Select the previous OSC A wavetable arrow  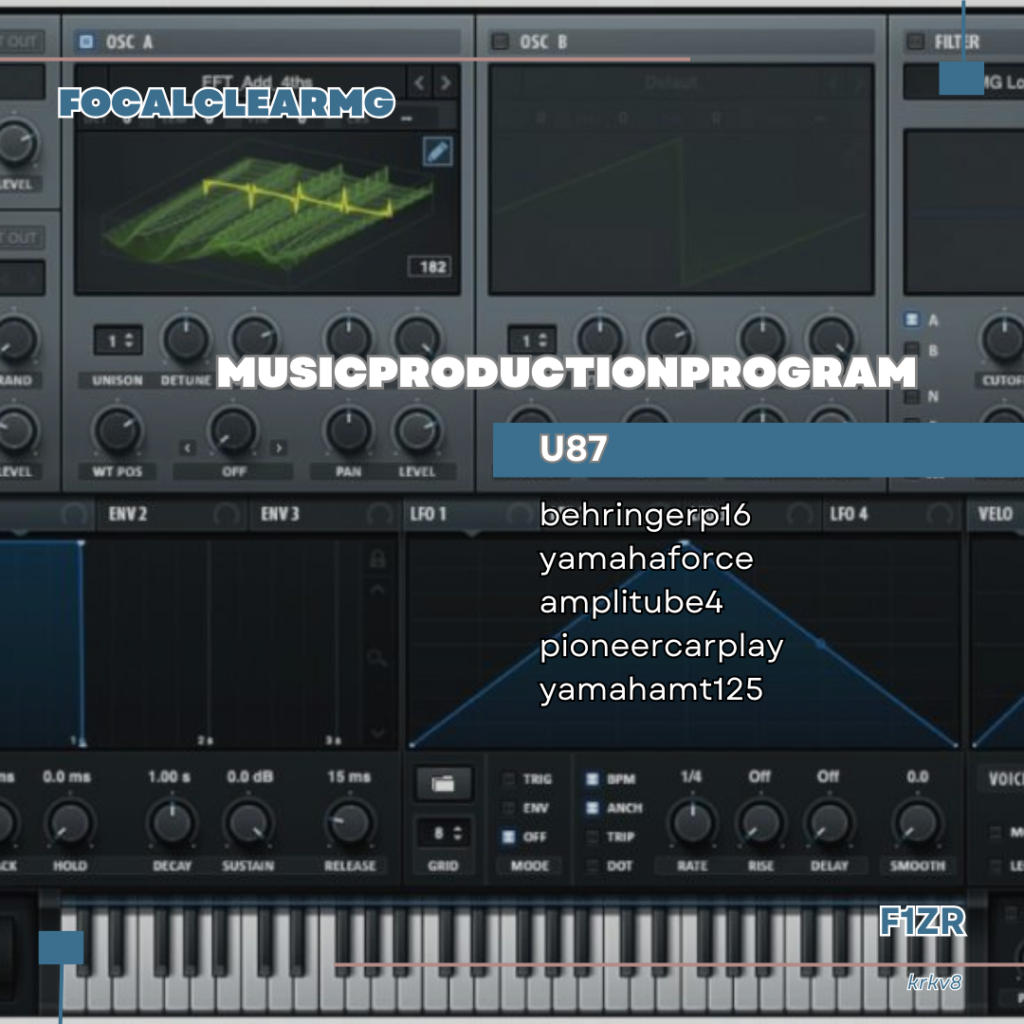[420, 83]
